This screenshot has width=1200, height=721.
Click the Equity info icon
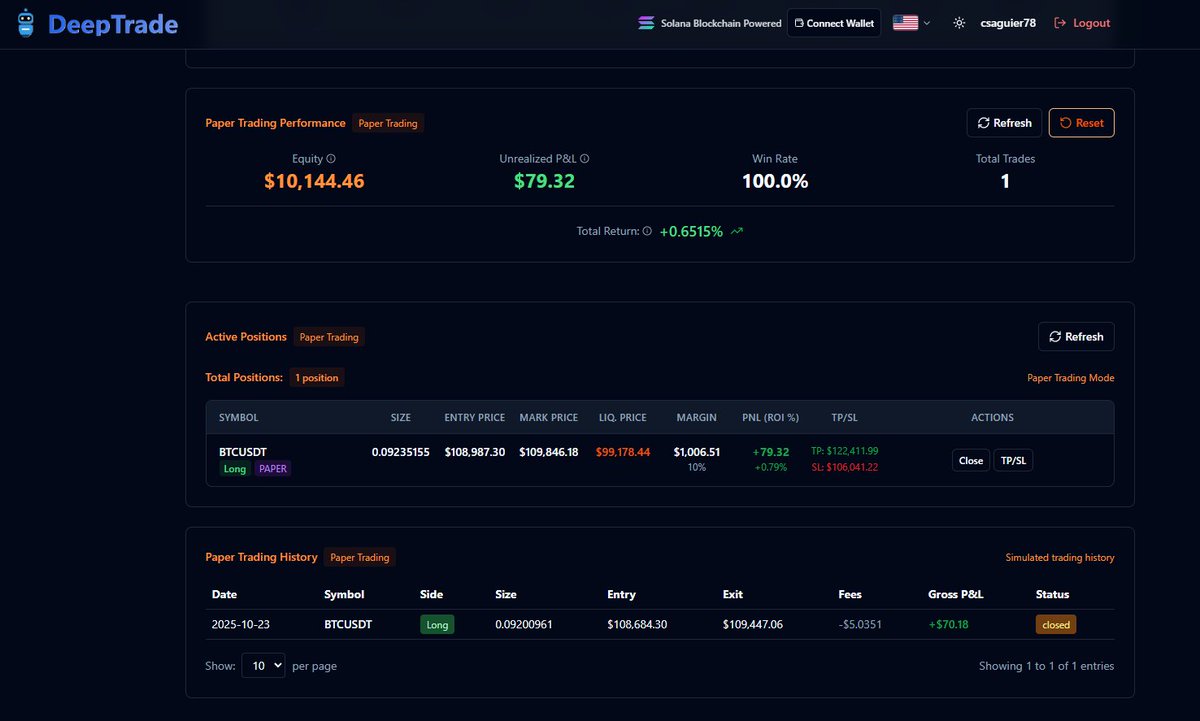coord(332,158)
